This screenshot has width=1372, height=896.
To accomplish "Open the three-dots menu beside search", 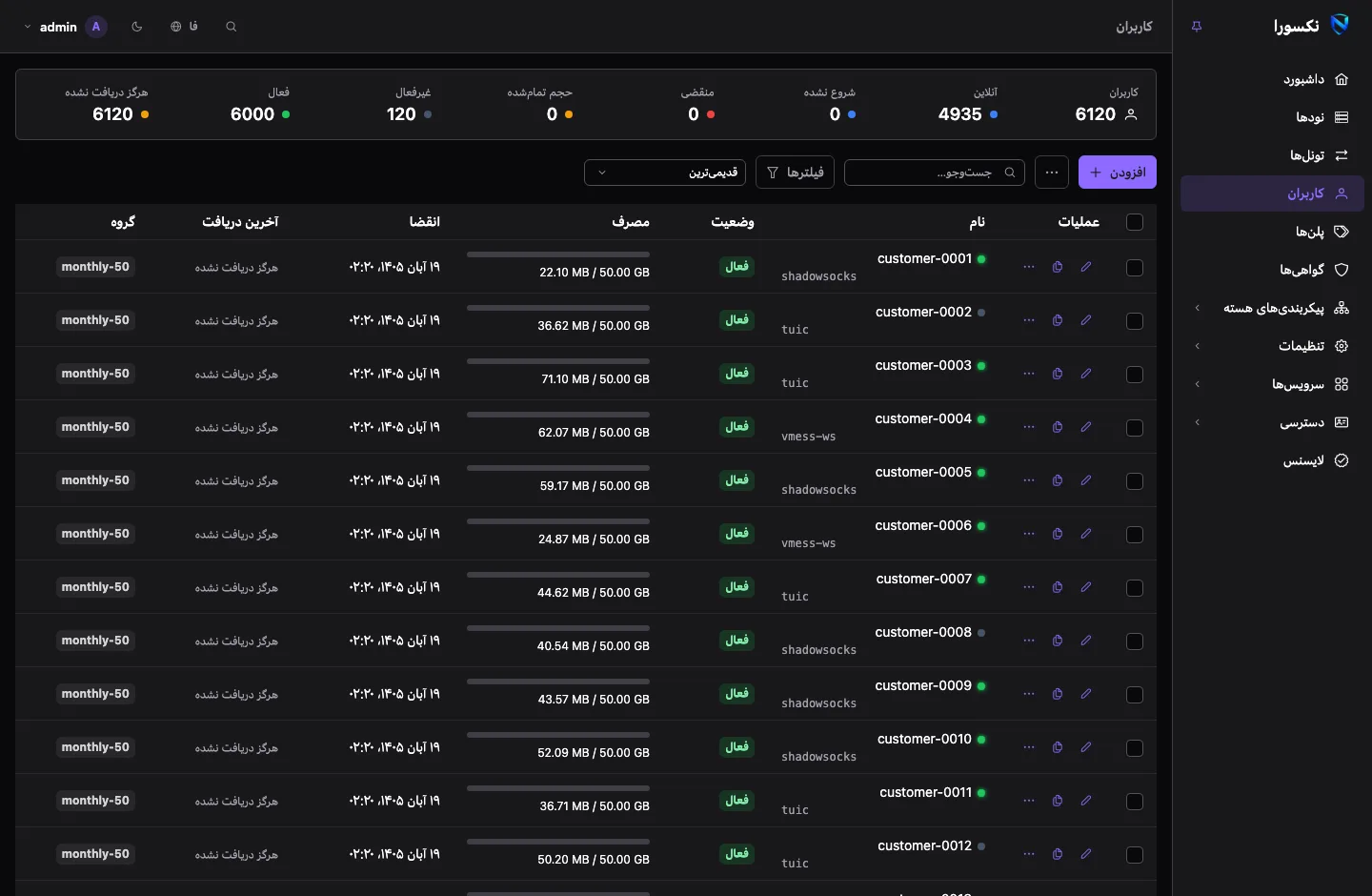I will [1051, 173].
